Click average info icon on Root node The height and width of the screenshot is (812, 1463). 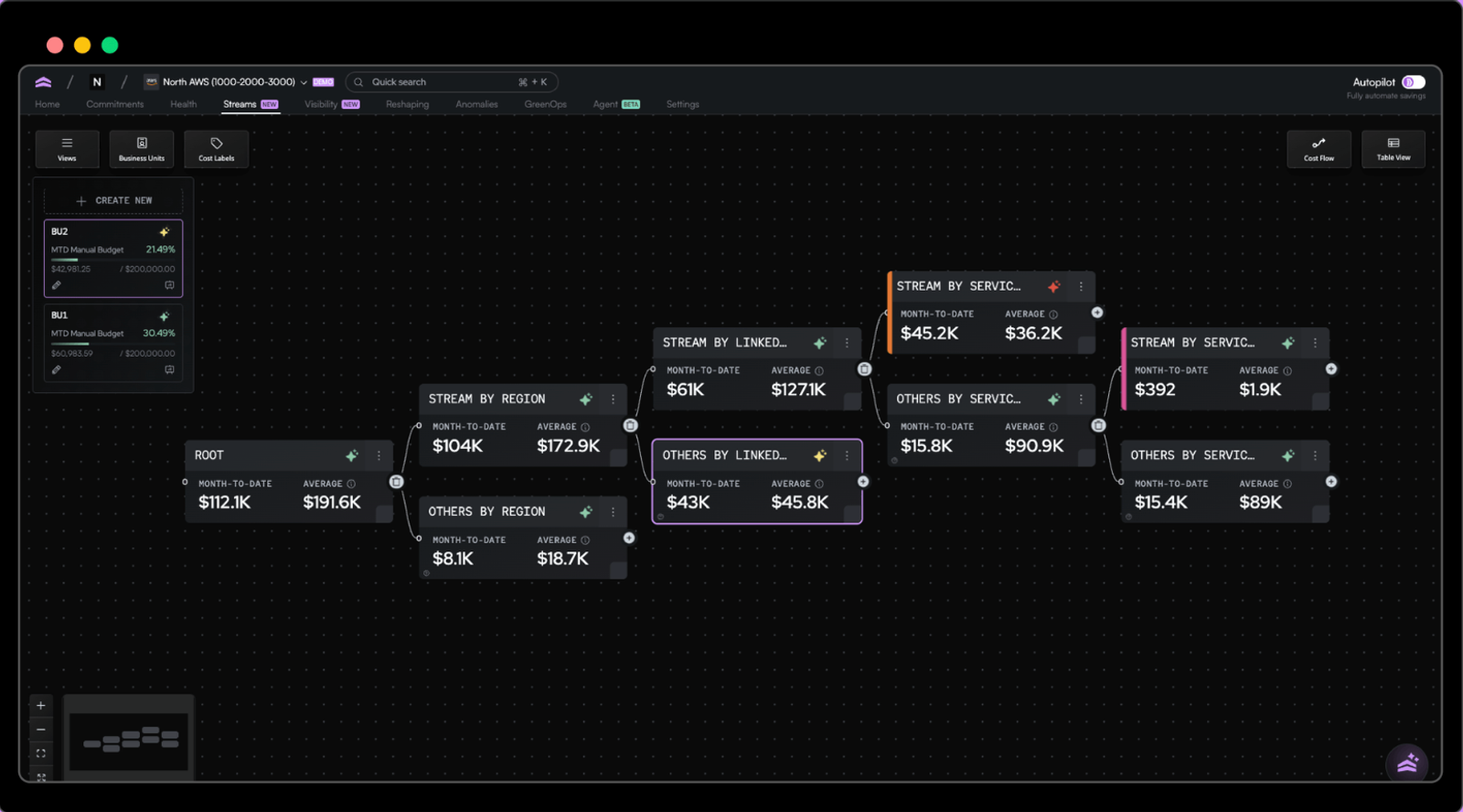coord(351,484)
